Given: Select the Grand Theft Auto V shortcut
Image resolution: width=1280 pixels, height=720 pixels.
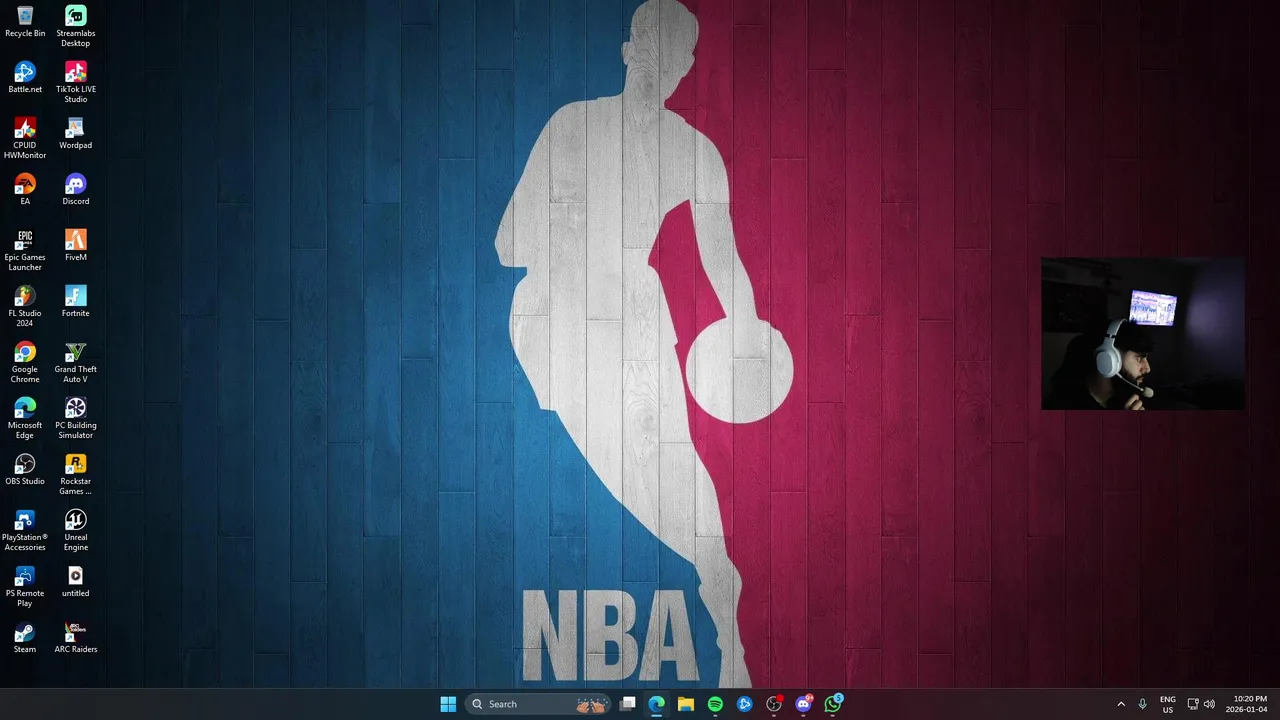Looking at the screenshot, I should [75, 362].
